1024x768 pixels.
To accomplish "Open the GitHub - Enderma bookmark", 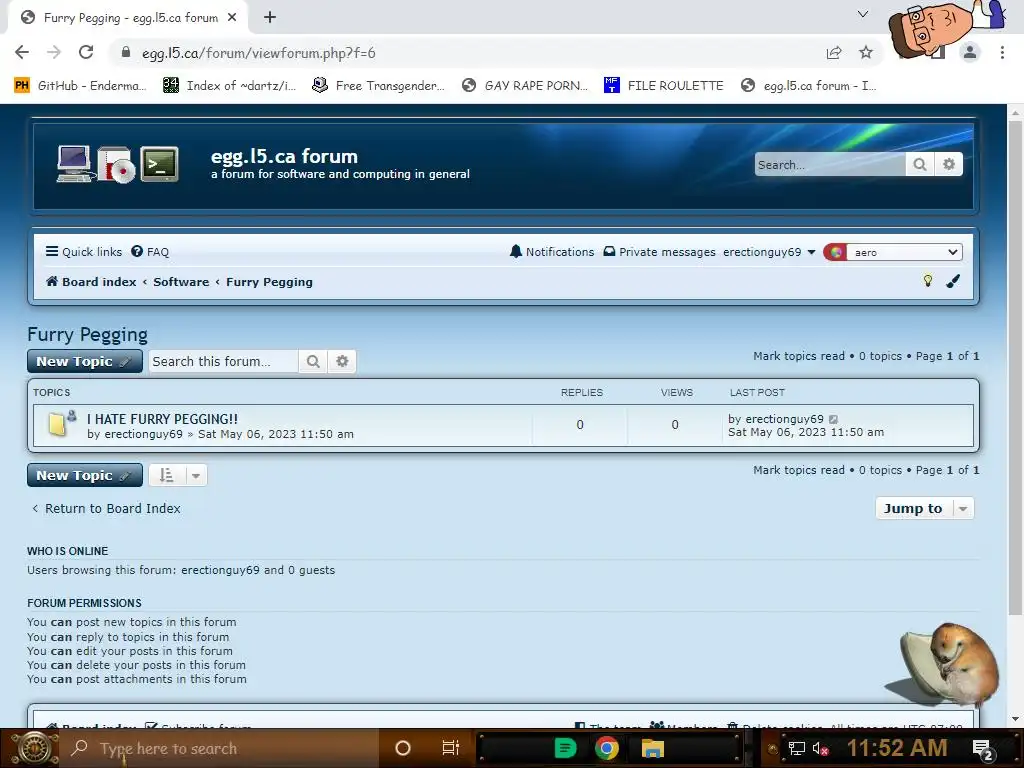I will pos(80,86).
